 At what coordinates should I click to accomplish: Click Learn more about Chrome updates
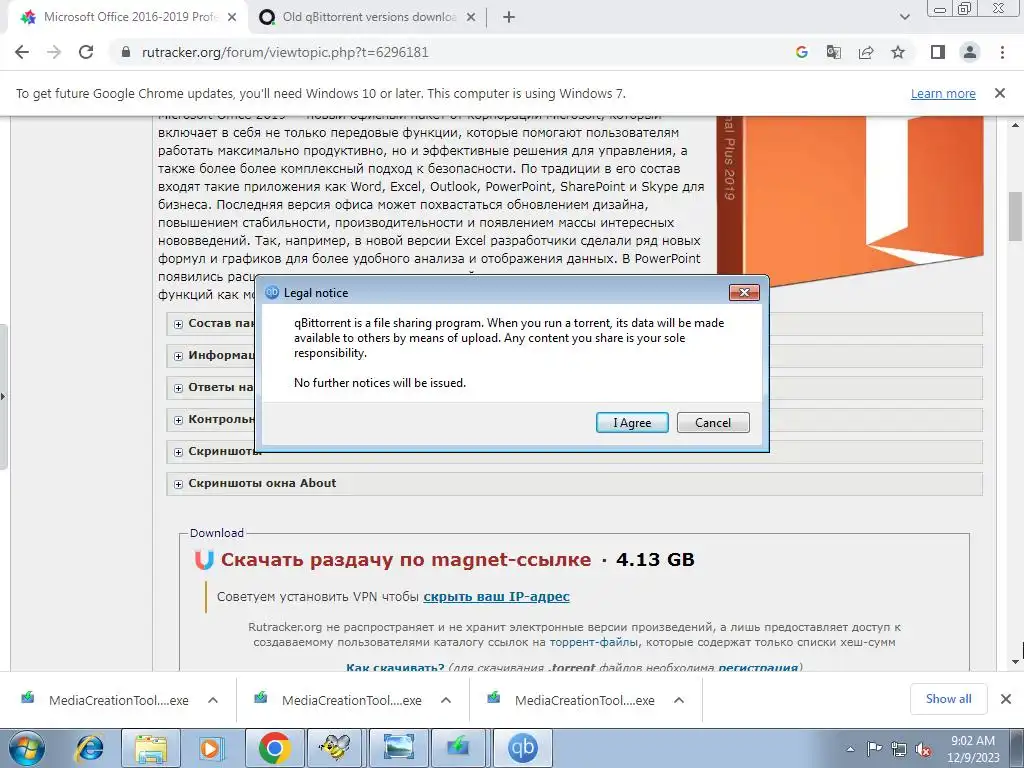943,93
